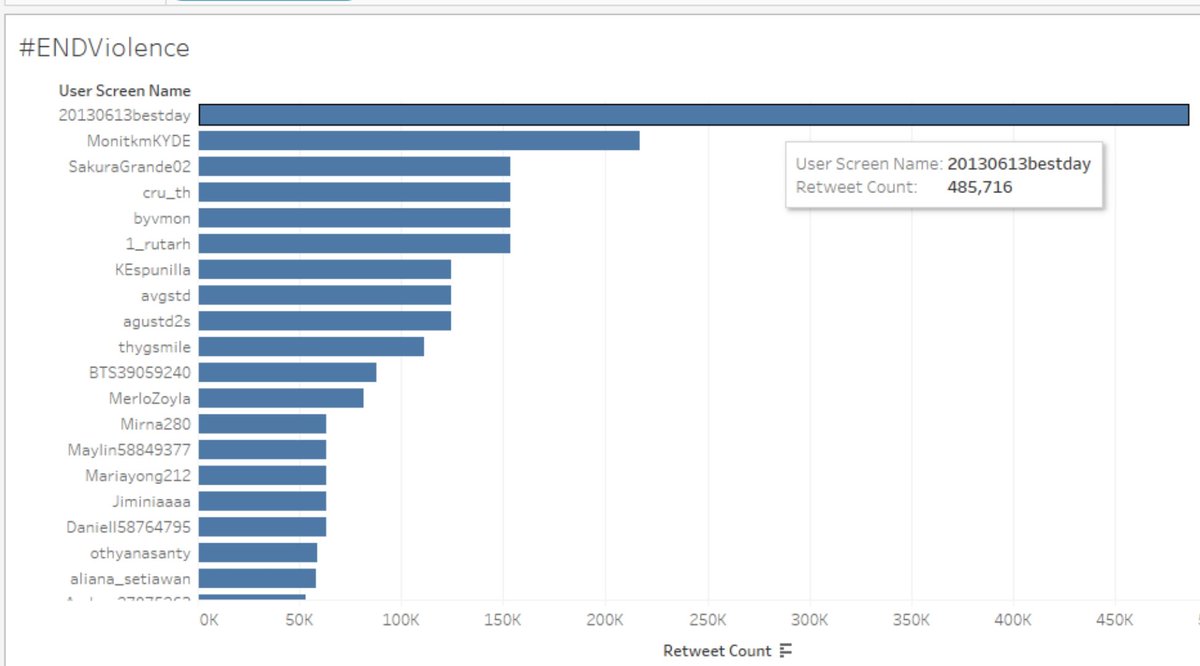Screen dimensions: 1200x666
Task: Click the thygsmile row label
Action: tap(154, 347)
